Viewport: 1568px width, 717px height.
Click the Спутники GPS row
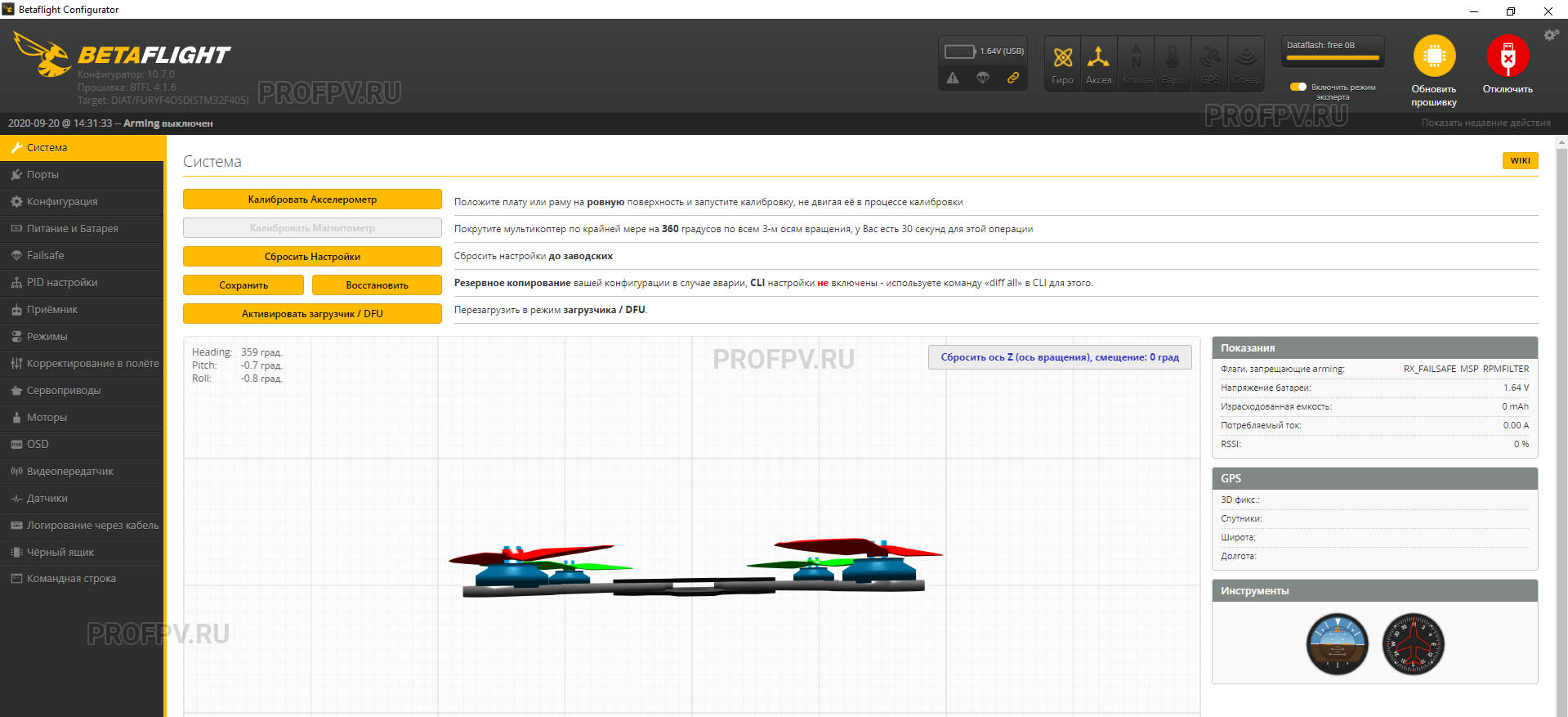click(x=1374, y=518)
